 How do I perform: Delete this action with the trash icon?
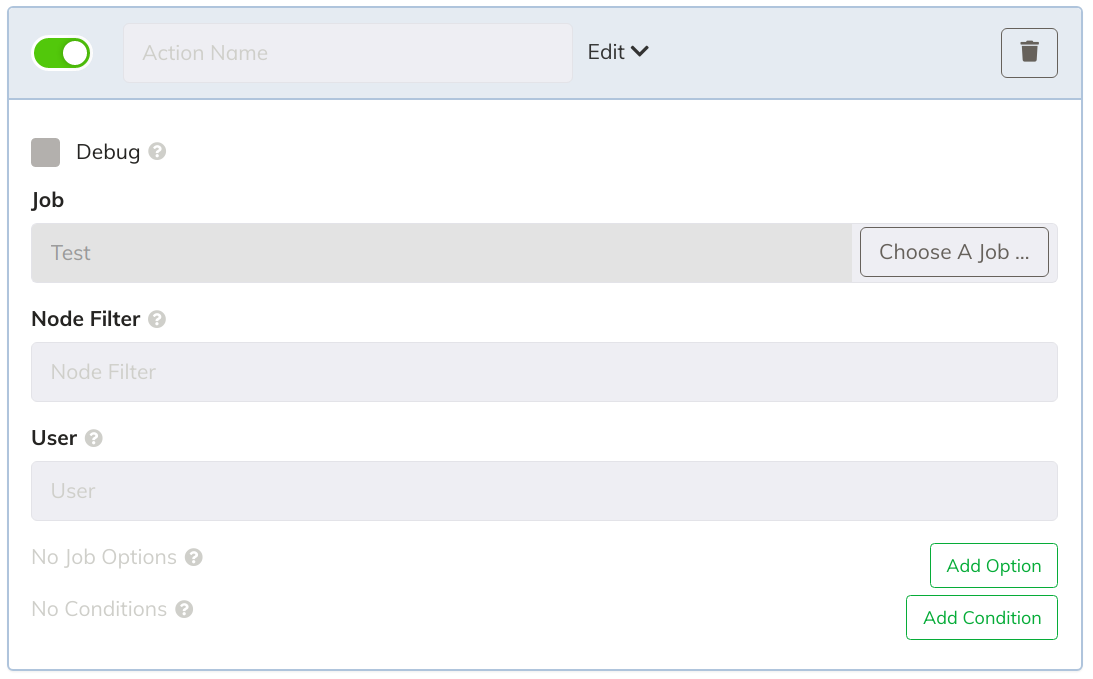pyautogui.click(x=1029, y=53)
